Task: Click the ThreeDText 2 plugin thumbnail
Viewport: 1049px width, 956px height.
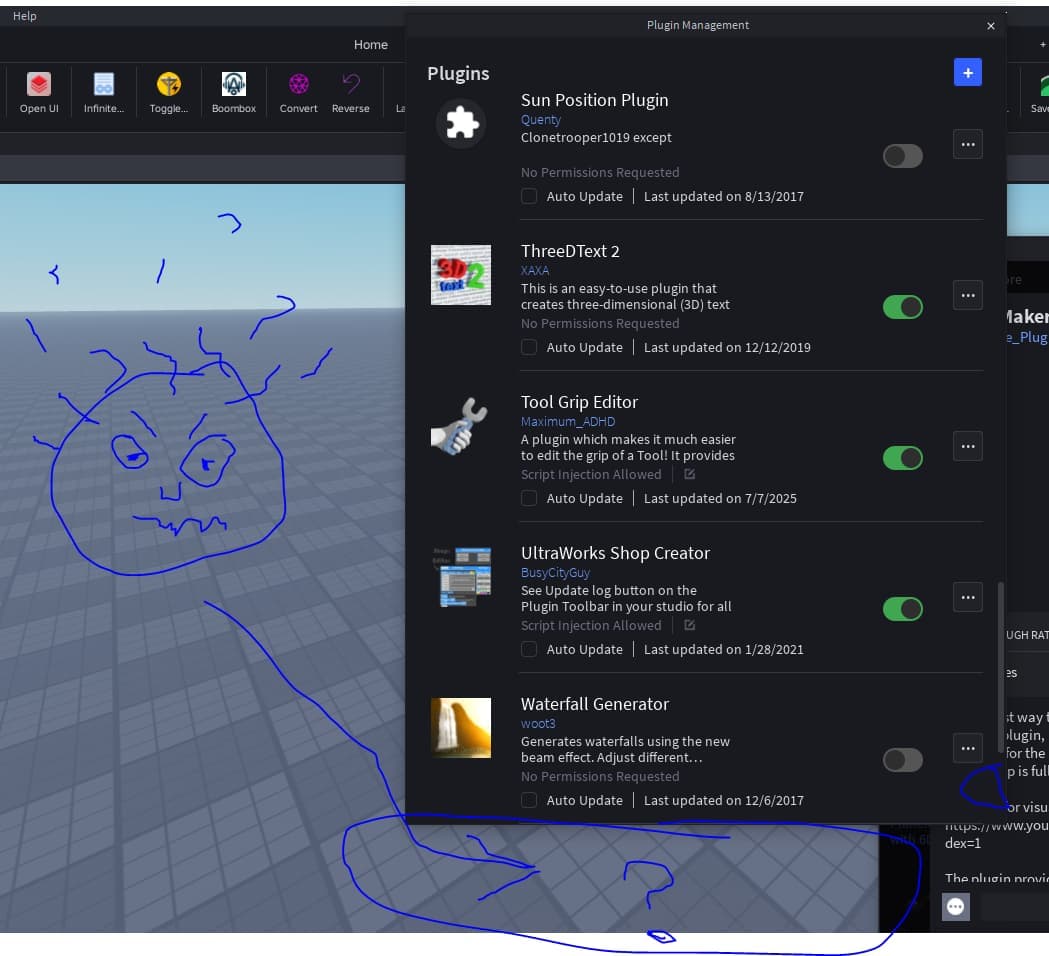Action: click(461, 275)
